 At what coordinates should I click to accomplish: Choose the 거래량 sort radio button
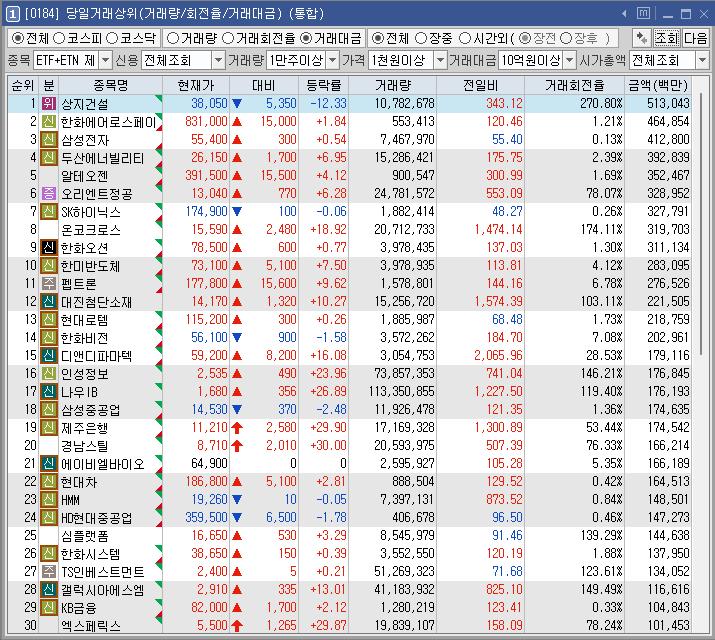173,38
